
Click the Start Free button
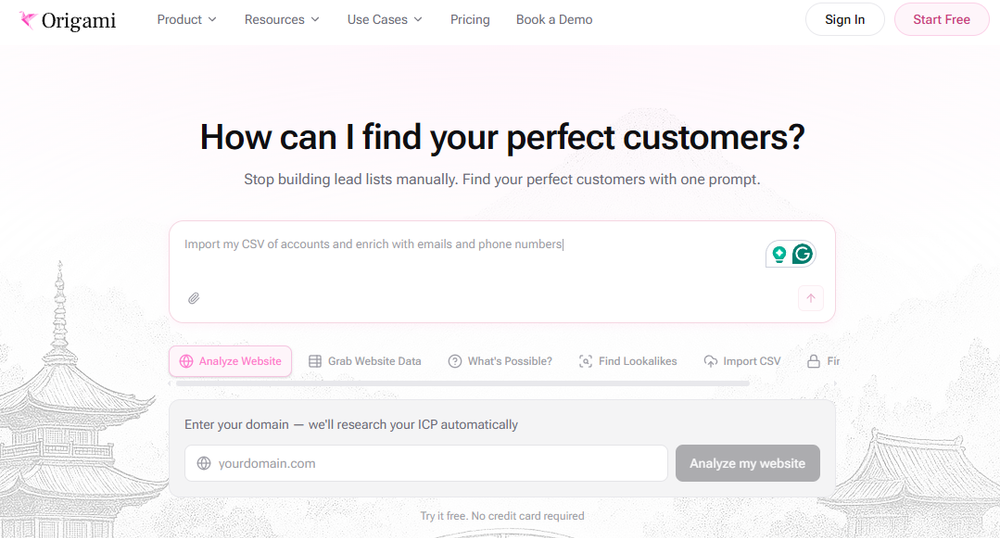tap(941, 20)
